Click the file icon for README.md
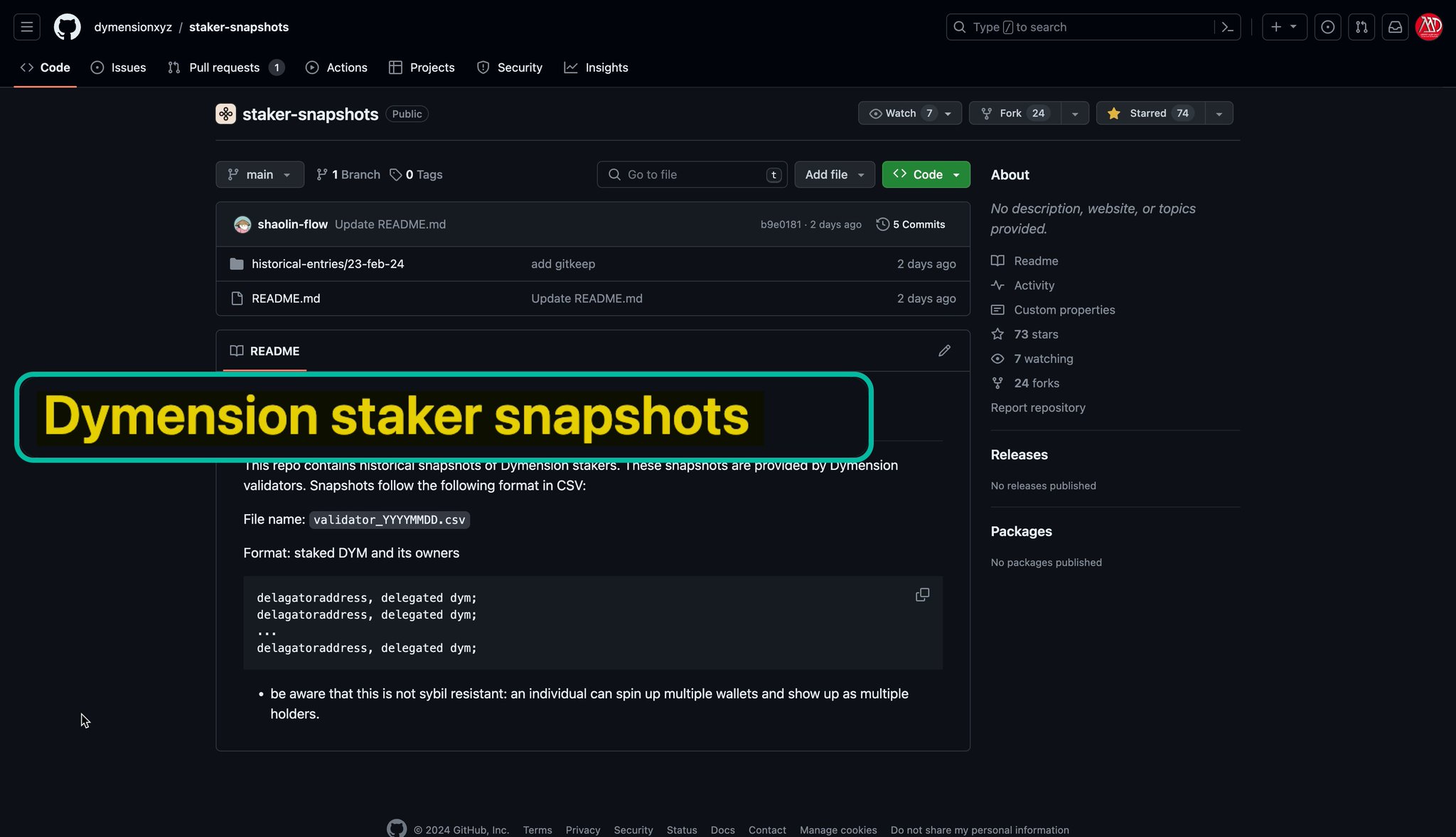This screenshot has width=1456, height=837. [x=237, y=299]
